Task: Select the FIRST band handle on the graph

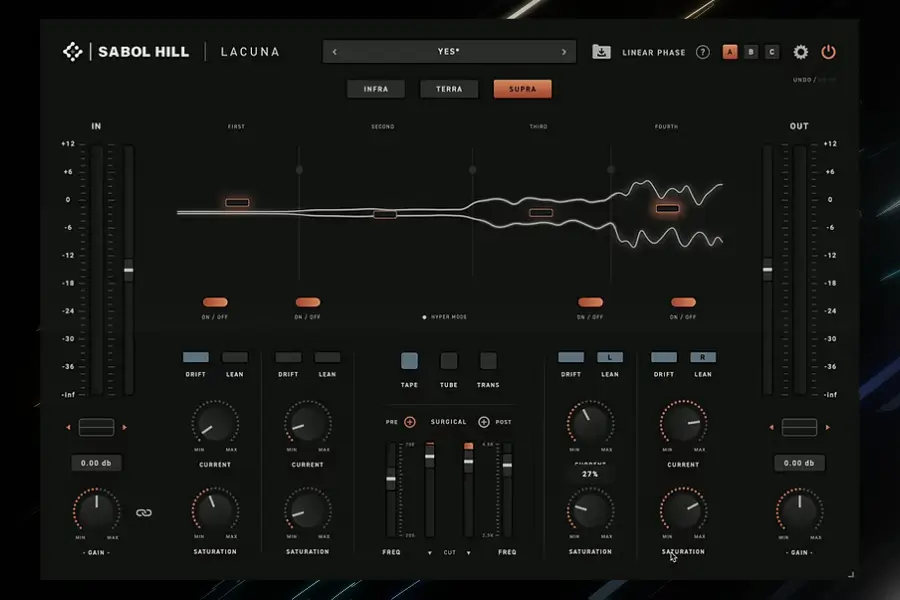Action: point(237,203)
